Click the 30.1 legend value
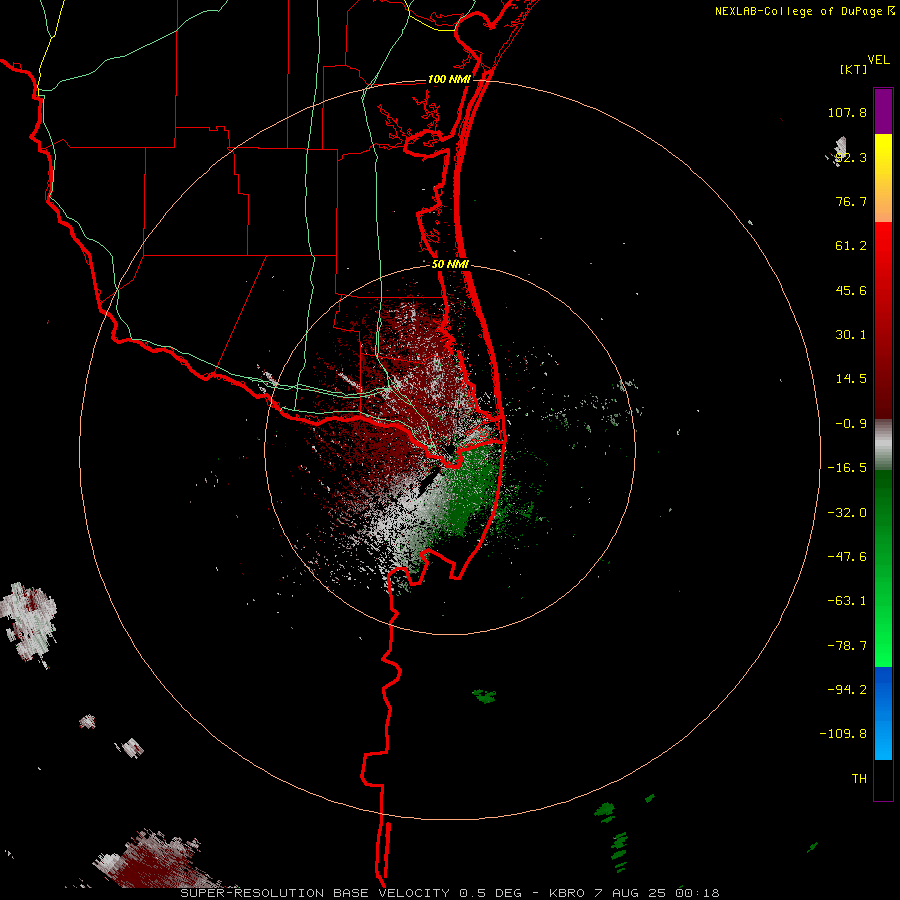The height and width of the screenshot is (900, 900). (851, 335)
